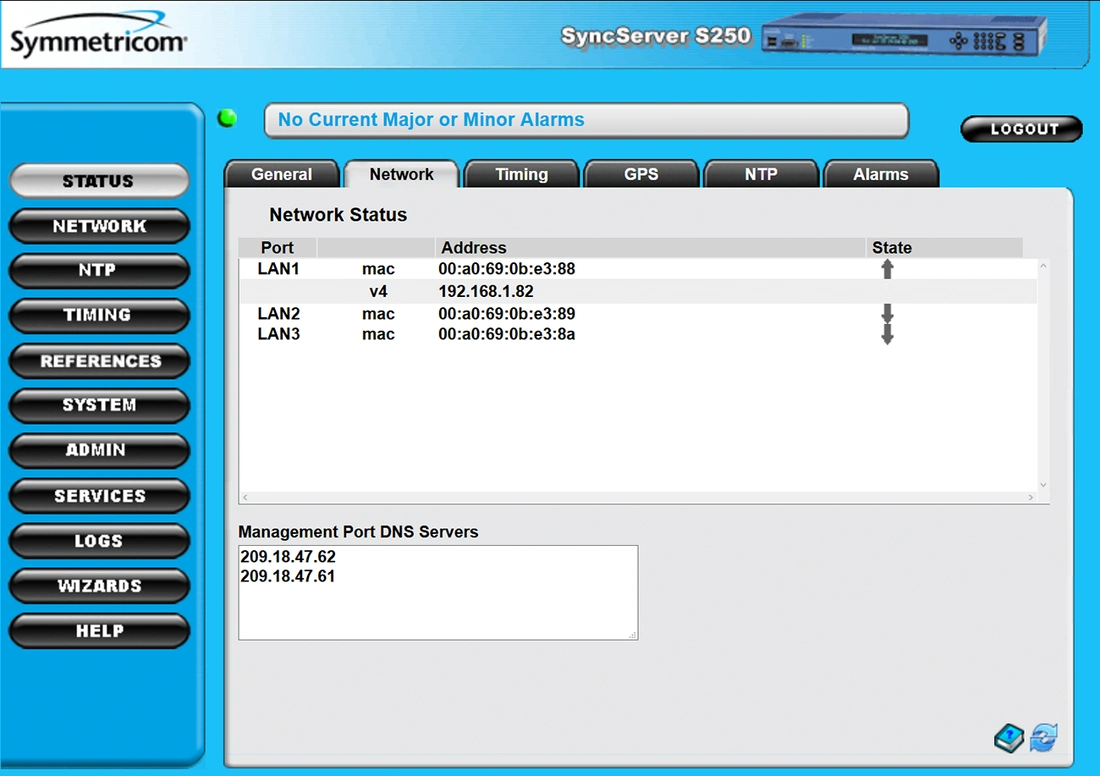Go to the NTP sidebar section
This screenshot has height=776, width=1100.
99,271
